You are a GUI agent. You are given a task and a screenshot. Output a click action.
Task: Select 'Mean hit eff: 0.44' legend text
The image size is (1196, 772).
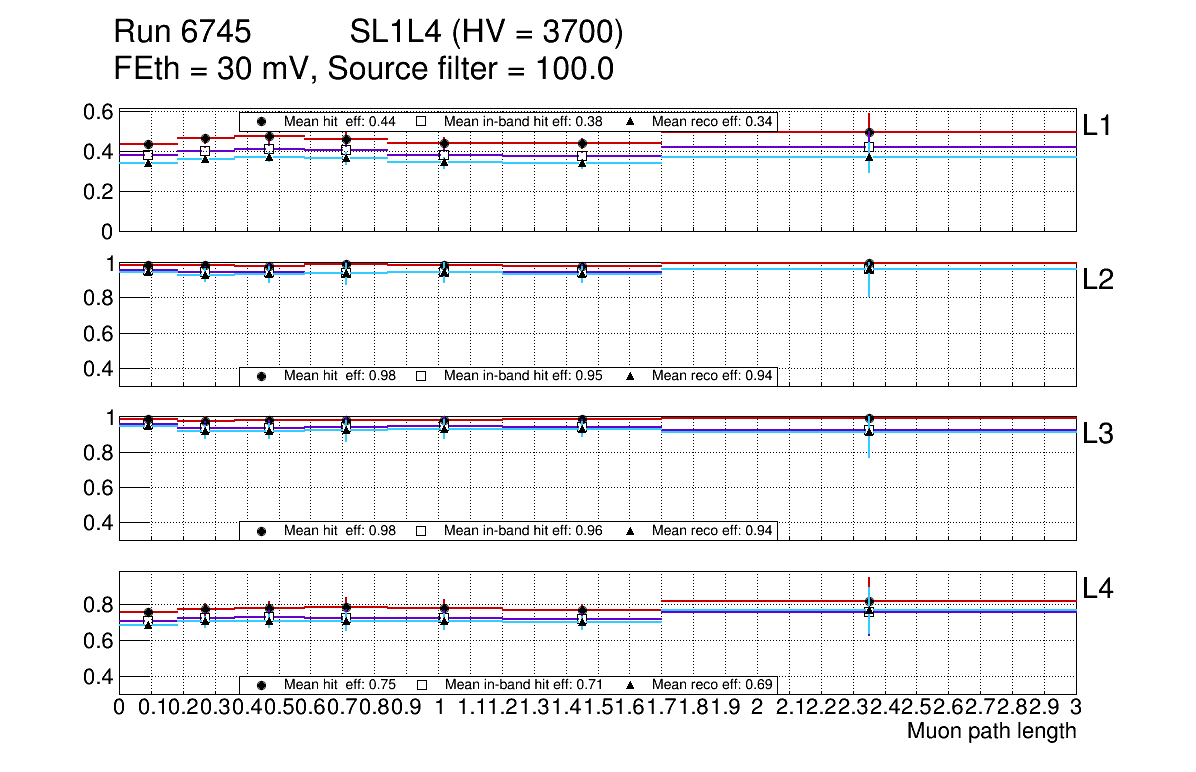tap(340, 122)
